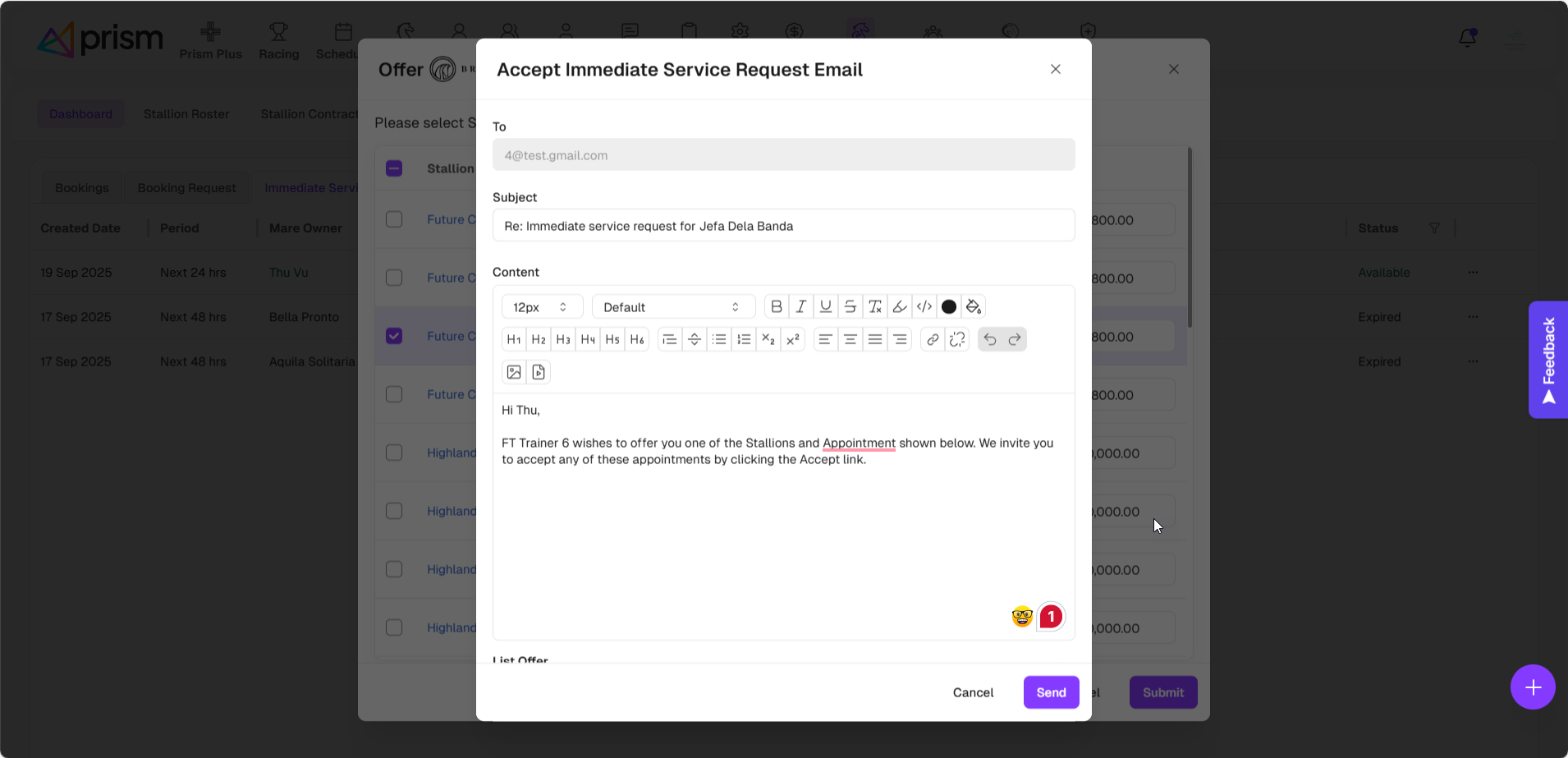Open the notifications bell

[1467, 38]
